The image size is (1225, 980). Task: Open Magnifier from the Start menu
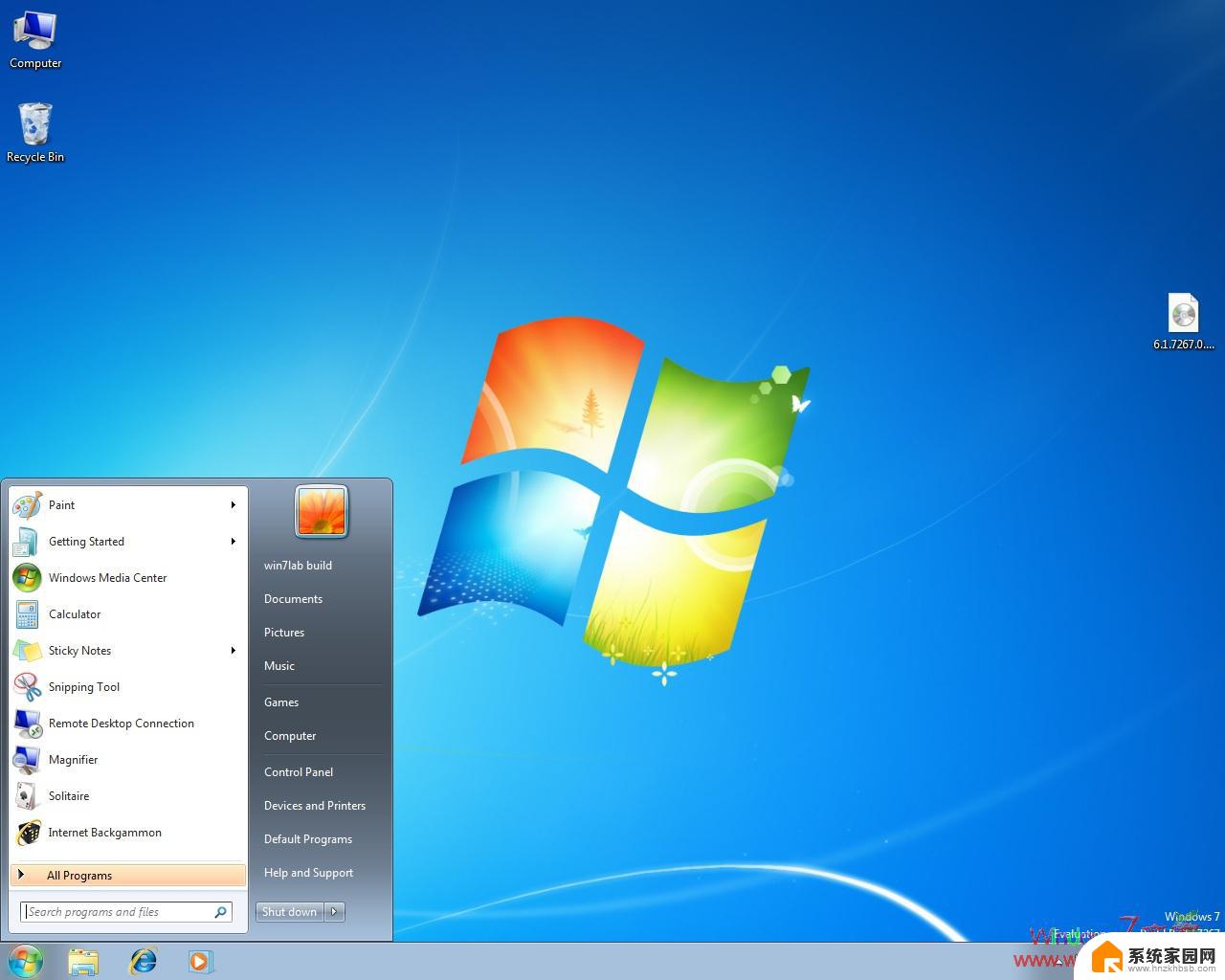coord(128,760)
